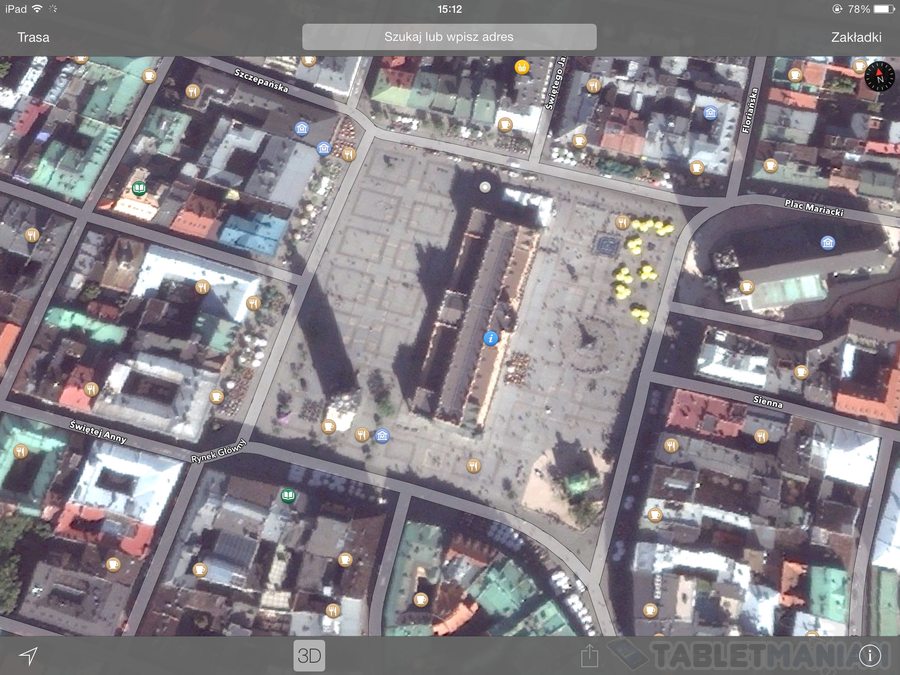Select the museum pin near Plac Mariacki
The height and width of the screenshot is (675, 900).
[827, 242]
